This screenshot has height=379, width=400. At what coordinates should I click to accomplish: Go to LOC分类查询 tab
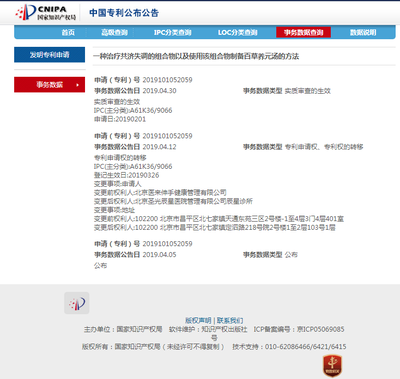click(238, 32)
